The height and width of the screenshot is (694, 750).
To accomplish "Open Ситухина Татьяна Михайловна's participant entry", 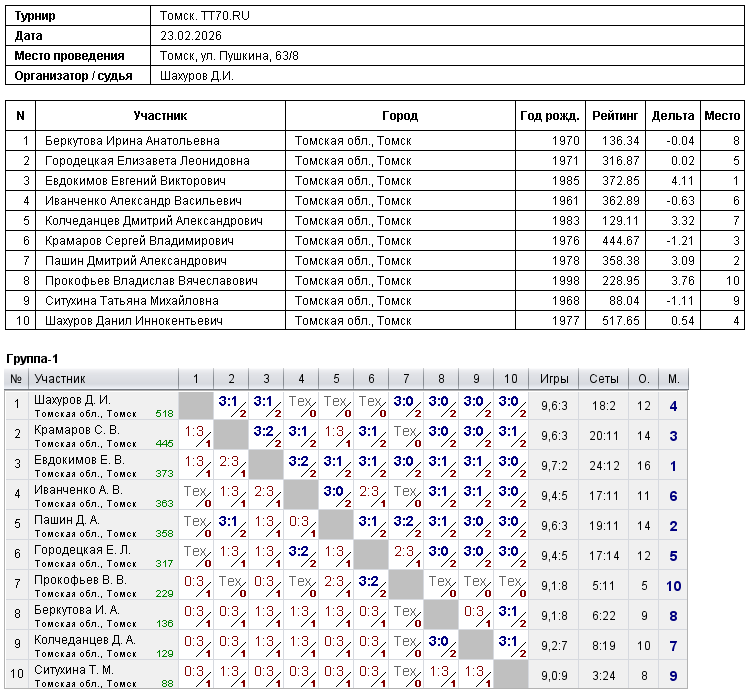I will 129,301.
